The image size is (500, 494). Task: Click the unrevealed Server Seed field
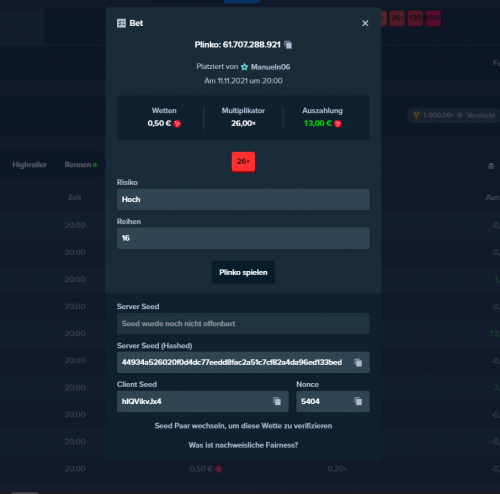click(243, 324)
